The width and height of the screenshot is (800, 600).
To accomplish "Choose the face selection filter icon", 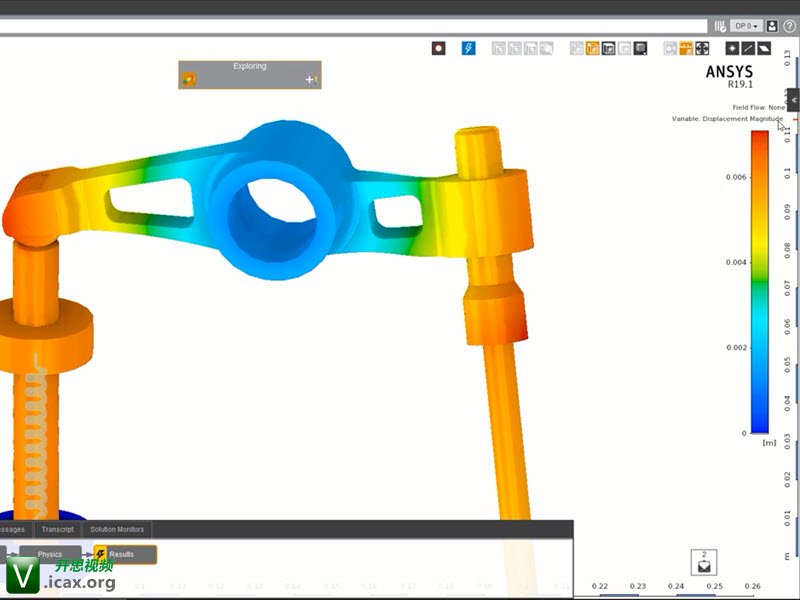I will click(x=764, y=48).
